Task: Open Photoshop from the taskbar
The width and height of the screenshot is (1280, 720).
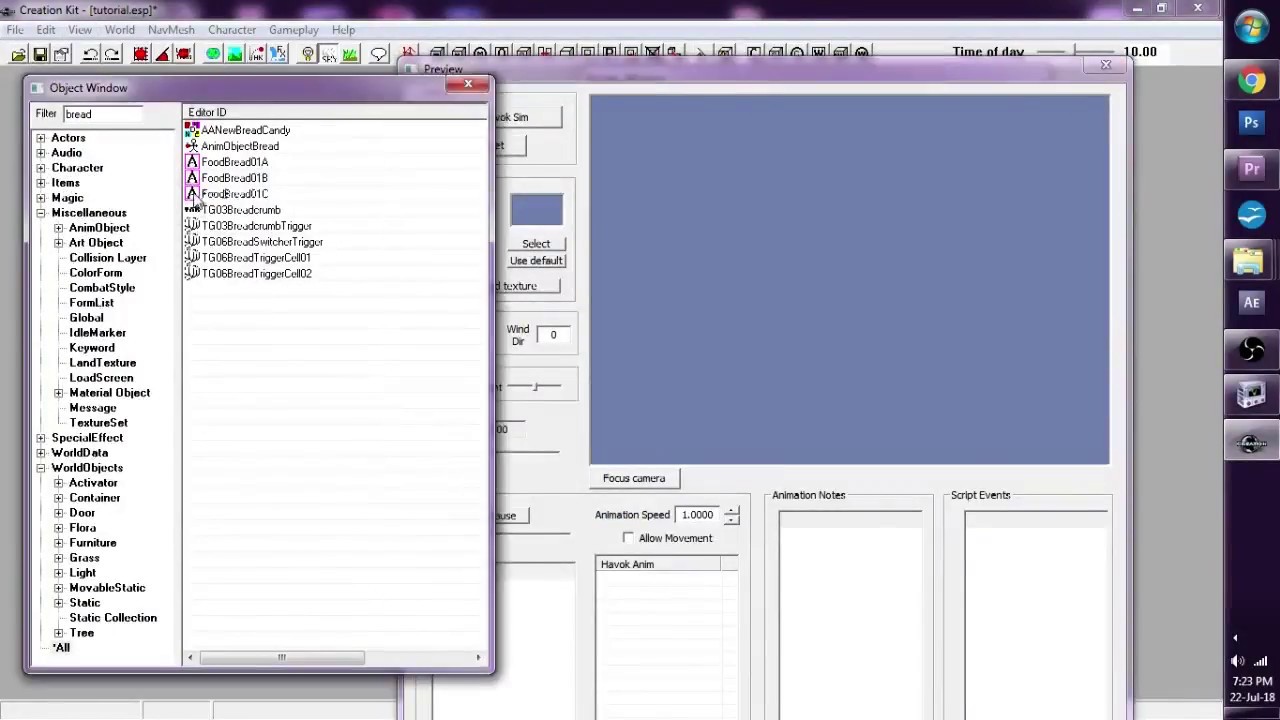Action: tap(1251, 124)
